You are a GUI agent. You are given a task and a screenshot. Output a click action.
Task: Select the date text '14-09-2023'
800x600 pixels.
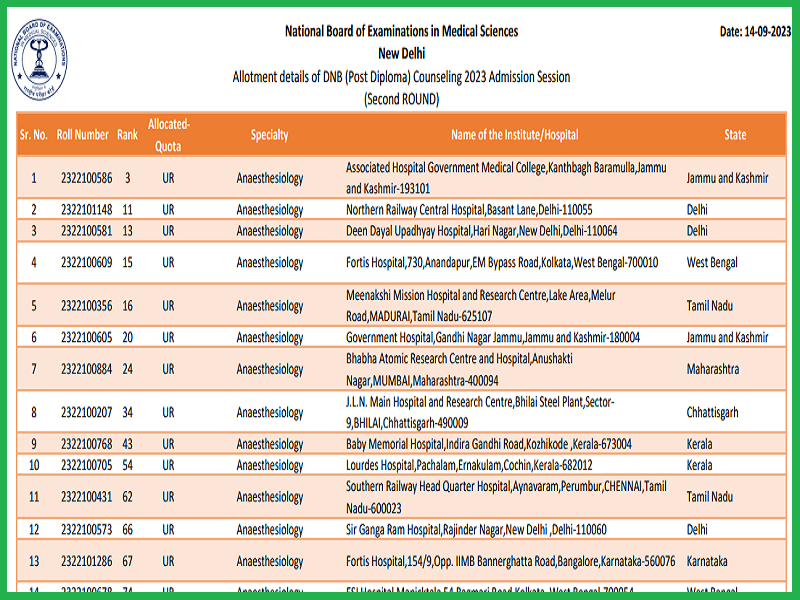[x=768, y=32]
